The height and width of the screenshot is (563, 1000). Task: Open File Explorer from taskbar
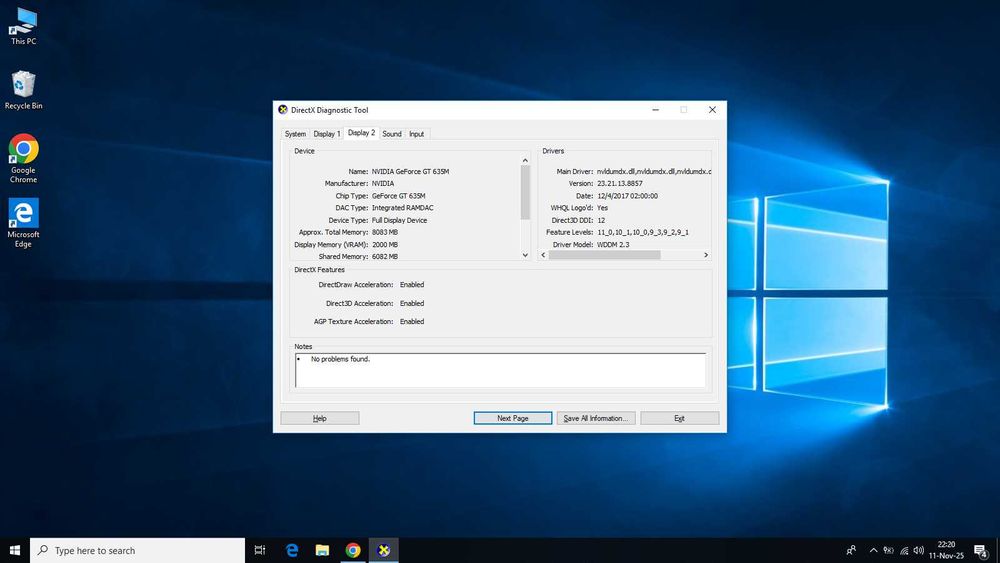pos(322,550)
